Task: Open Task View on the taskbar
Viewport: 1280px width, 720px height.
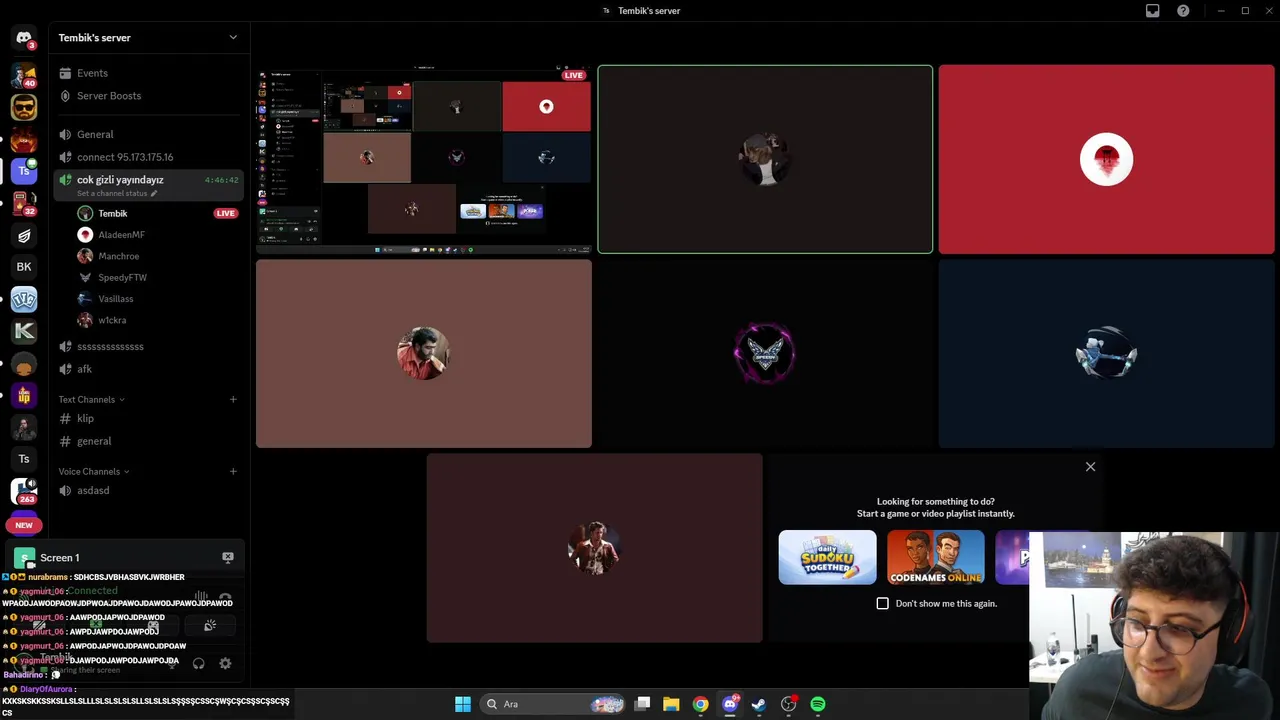Action: tap(642, 704)
